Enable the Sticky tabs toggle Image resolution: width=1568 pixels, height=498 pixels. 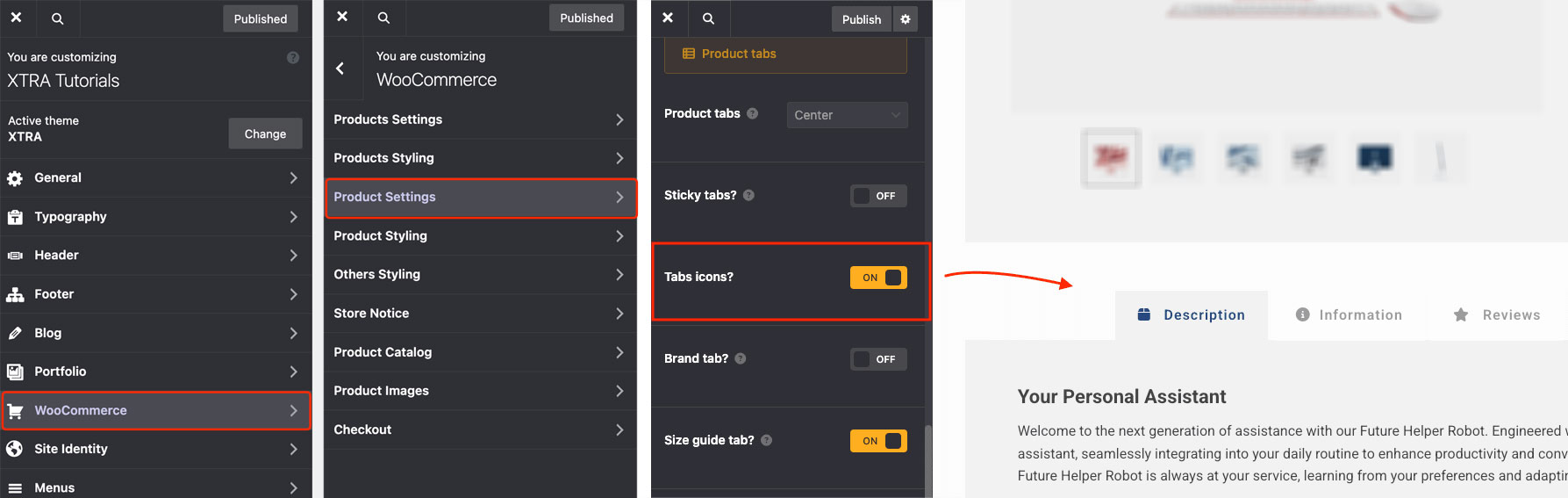coord(878,196)
